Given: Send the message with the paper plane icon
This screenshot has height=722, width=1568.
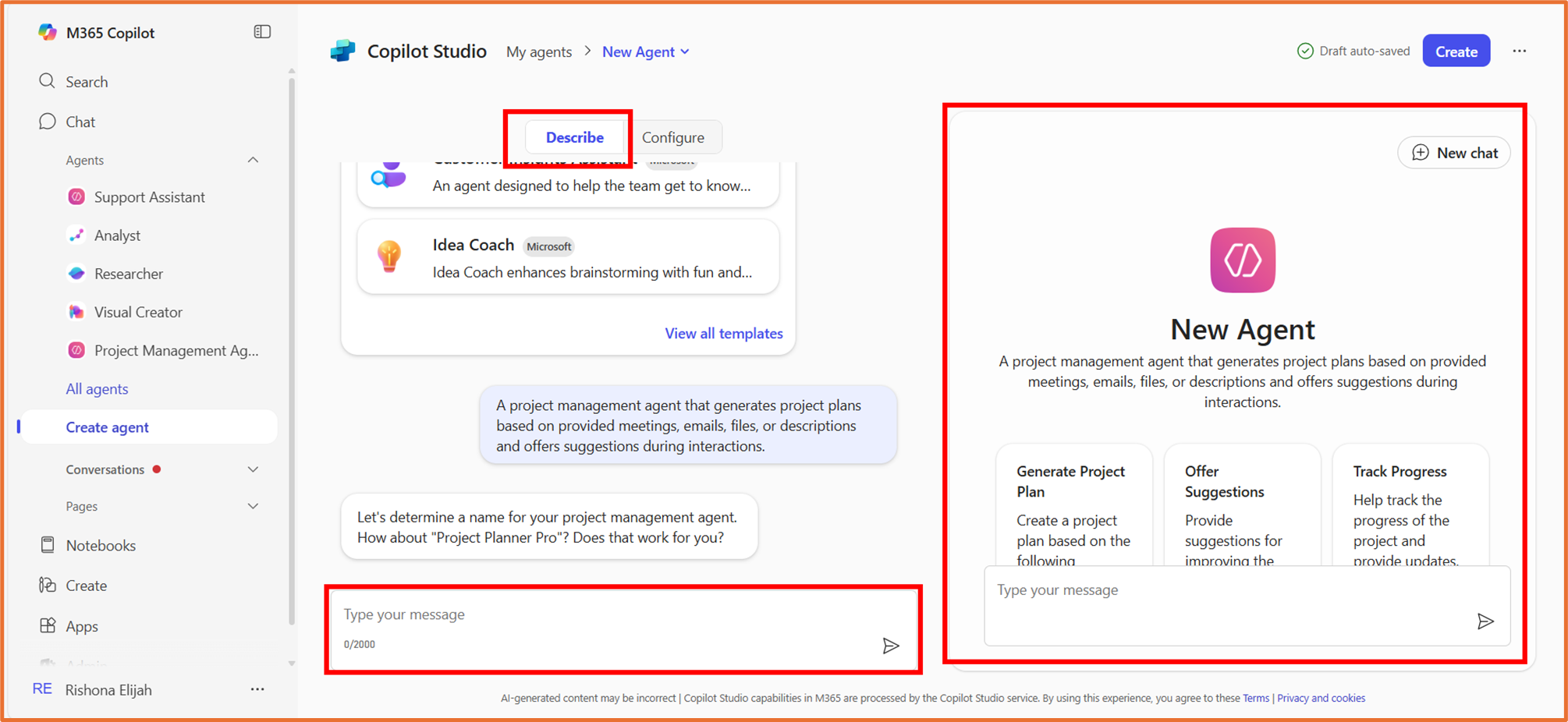Looking at the screenshot, I should pos(890,646).
